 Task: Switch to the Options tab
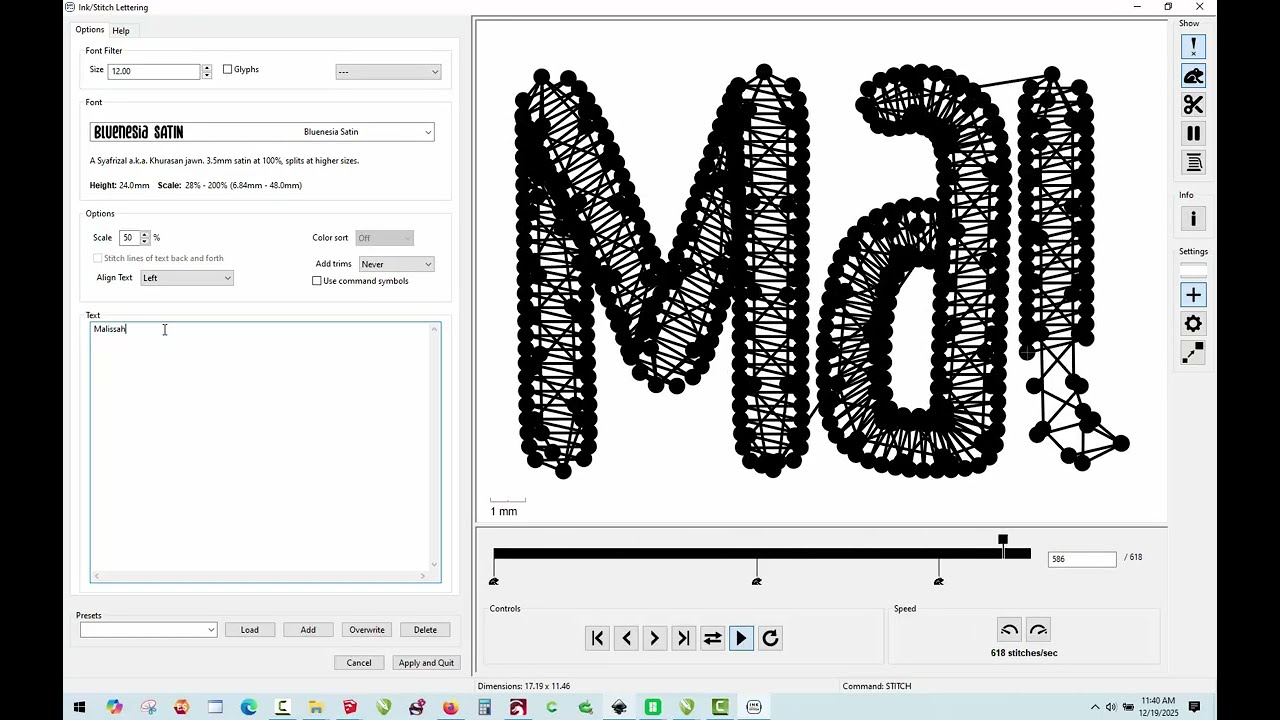click(x=90, y=30)
